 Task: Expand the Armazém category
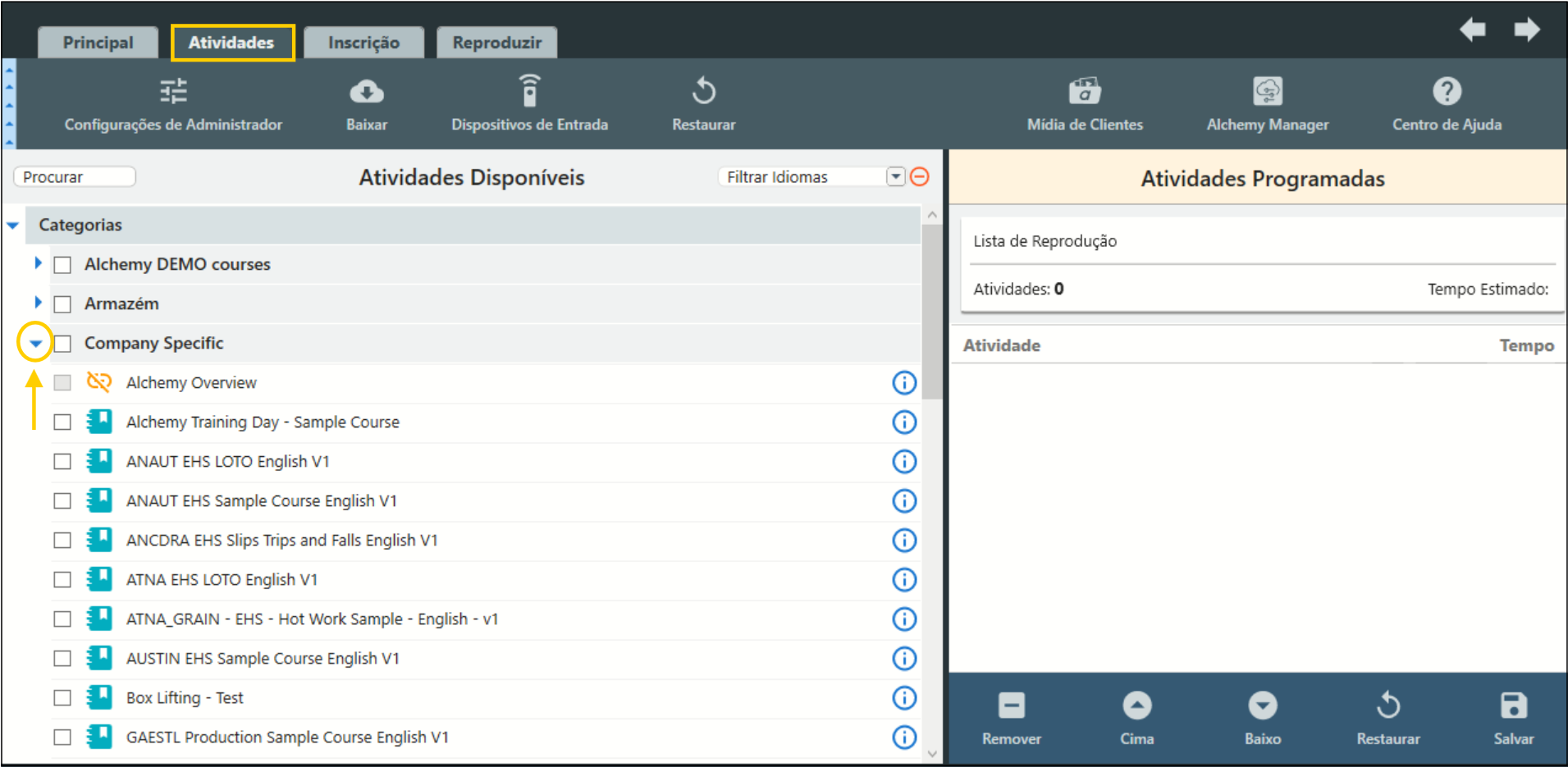[38, 303]
